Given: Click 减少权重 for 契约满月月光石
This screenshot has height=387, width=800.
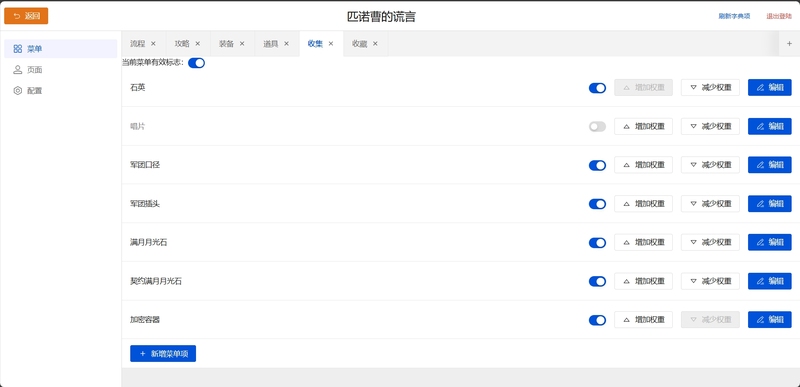Looking at the screenshot, I should pos(710,281).
